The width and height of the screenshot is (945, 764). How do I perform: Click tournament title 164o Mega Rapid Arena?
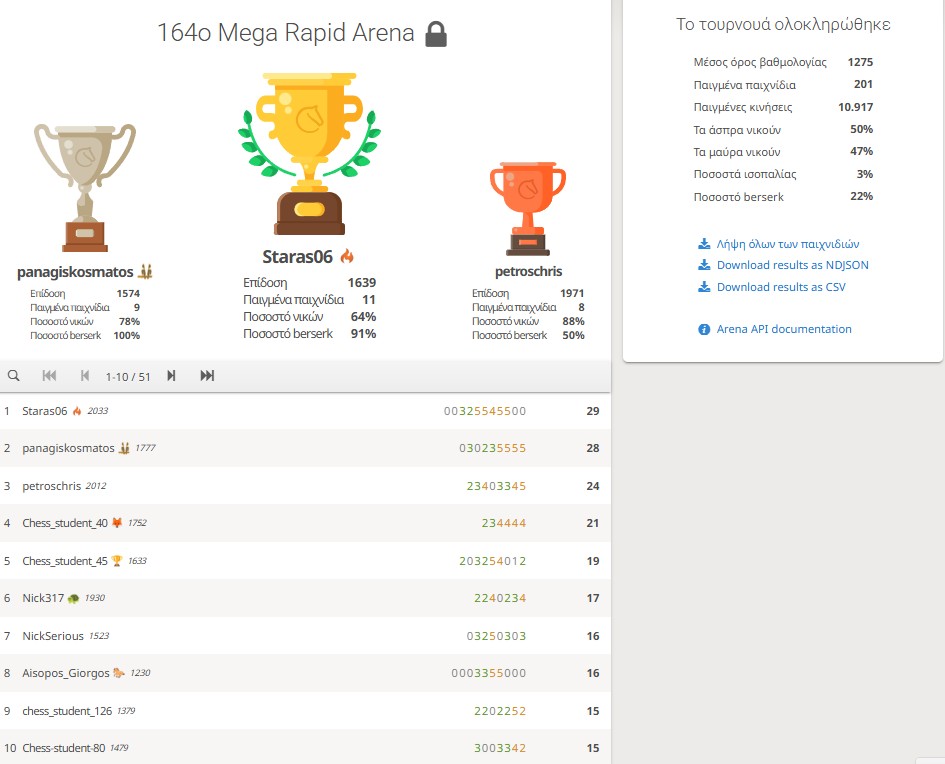click(286, 33)
